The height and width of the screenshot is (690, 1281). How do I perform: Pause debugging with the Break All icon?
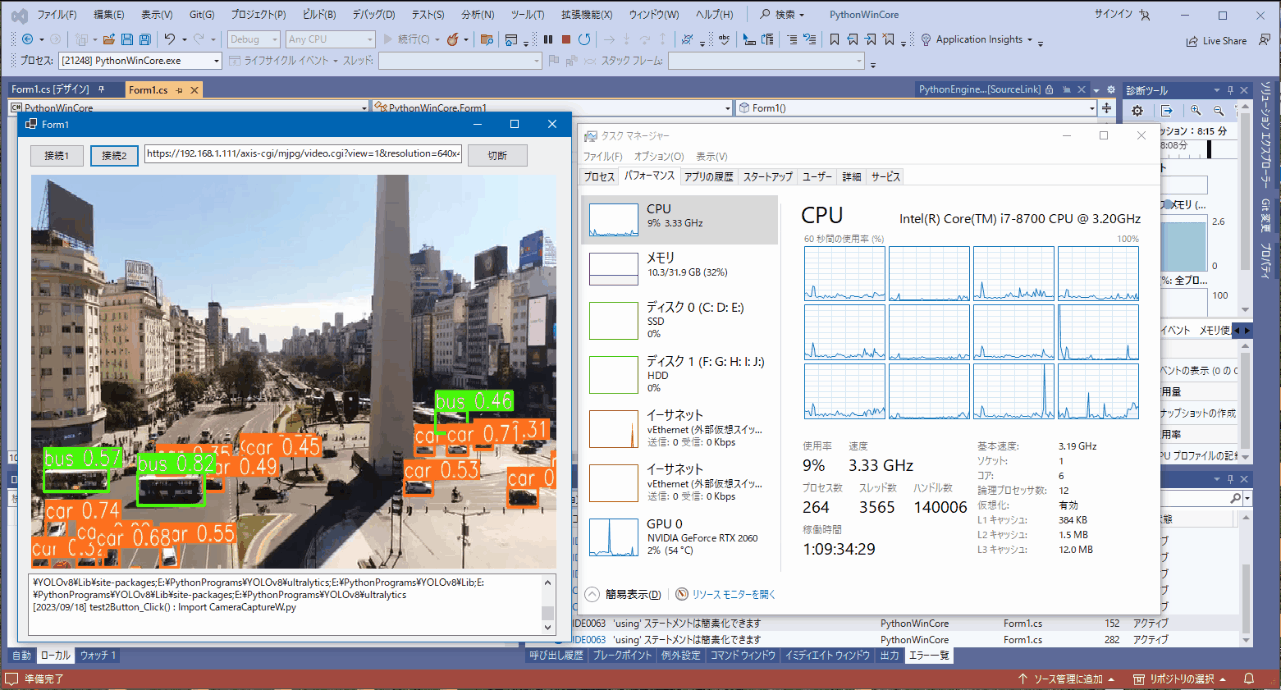[x=548, y=40]
